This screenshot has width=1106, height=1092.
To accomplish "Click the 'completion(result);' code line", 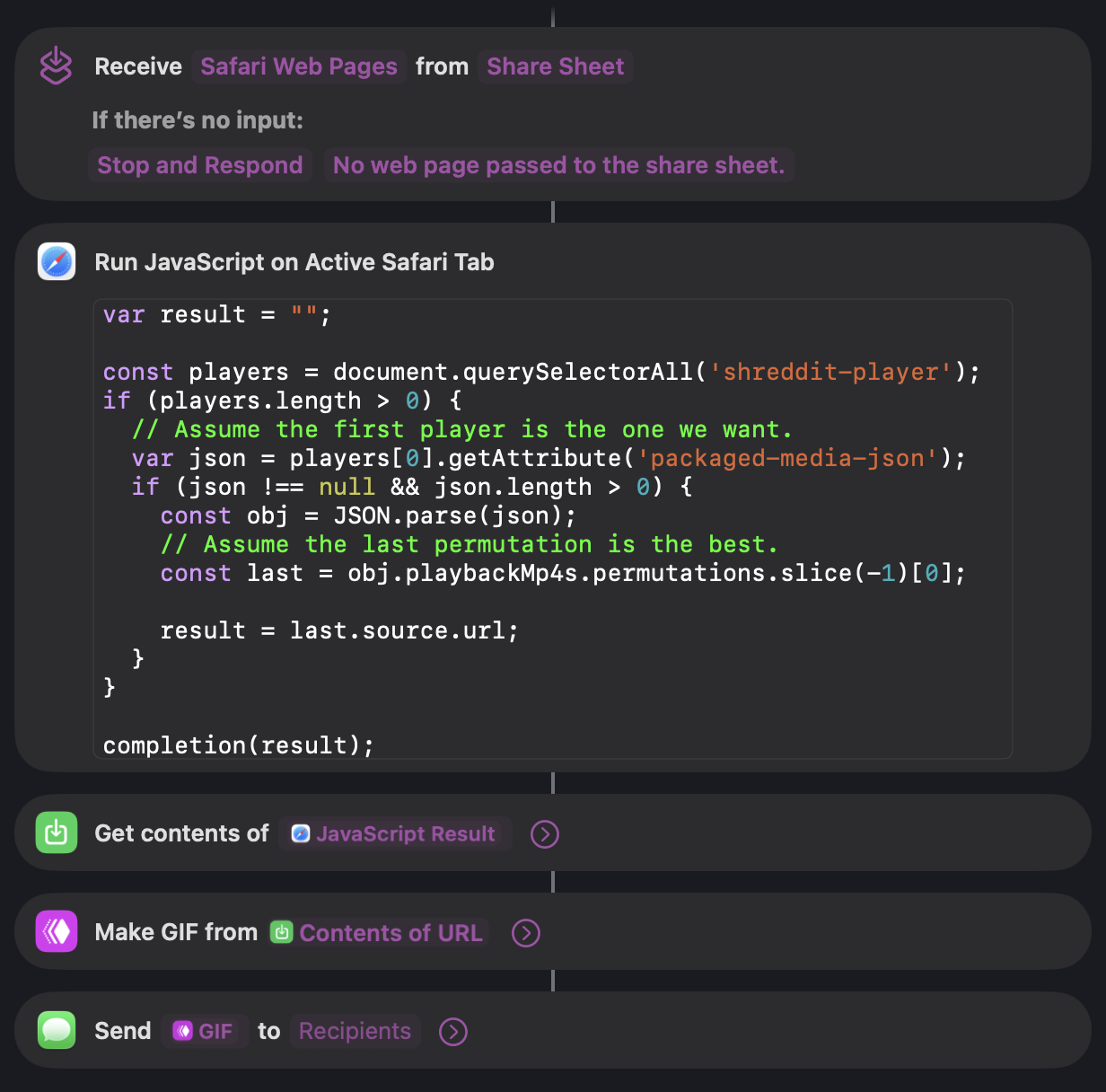I will pyautogui.click(x=239, y=745).
